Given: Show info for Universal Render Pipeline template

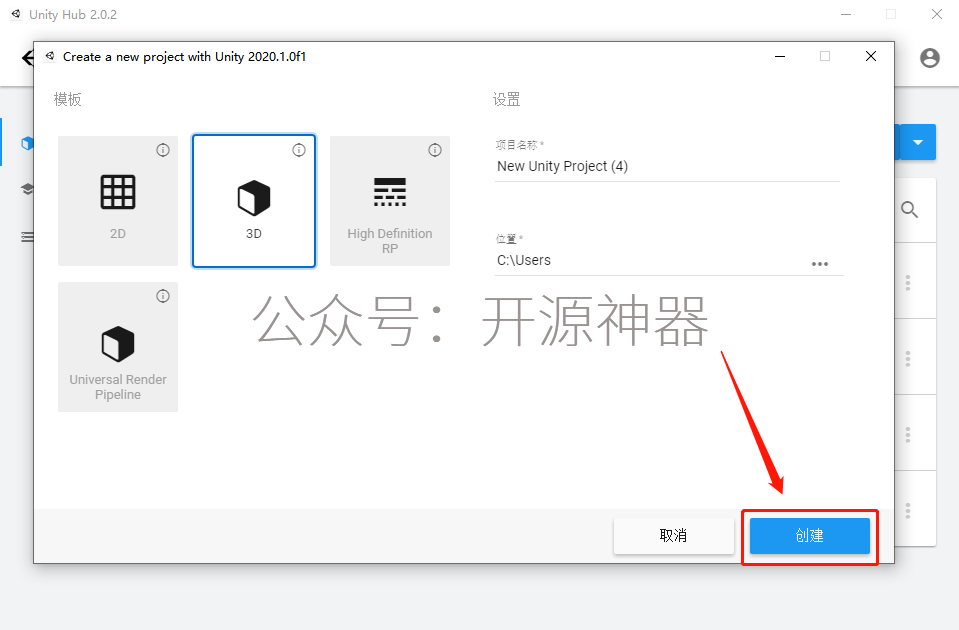Looking at the screenshot, I should point(163,296).
